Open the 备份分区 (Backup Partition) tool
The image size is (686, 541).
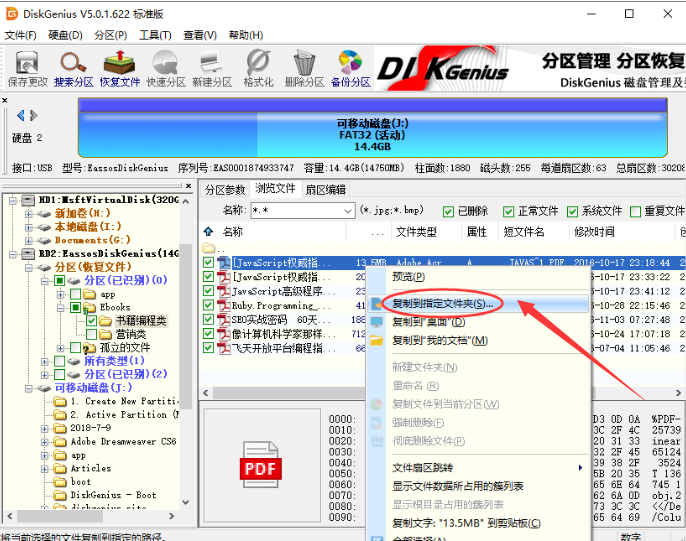click(x=349, y=67)
